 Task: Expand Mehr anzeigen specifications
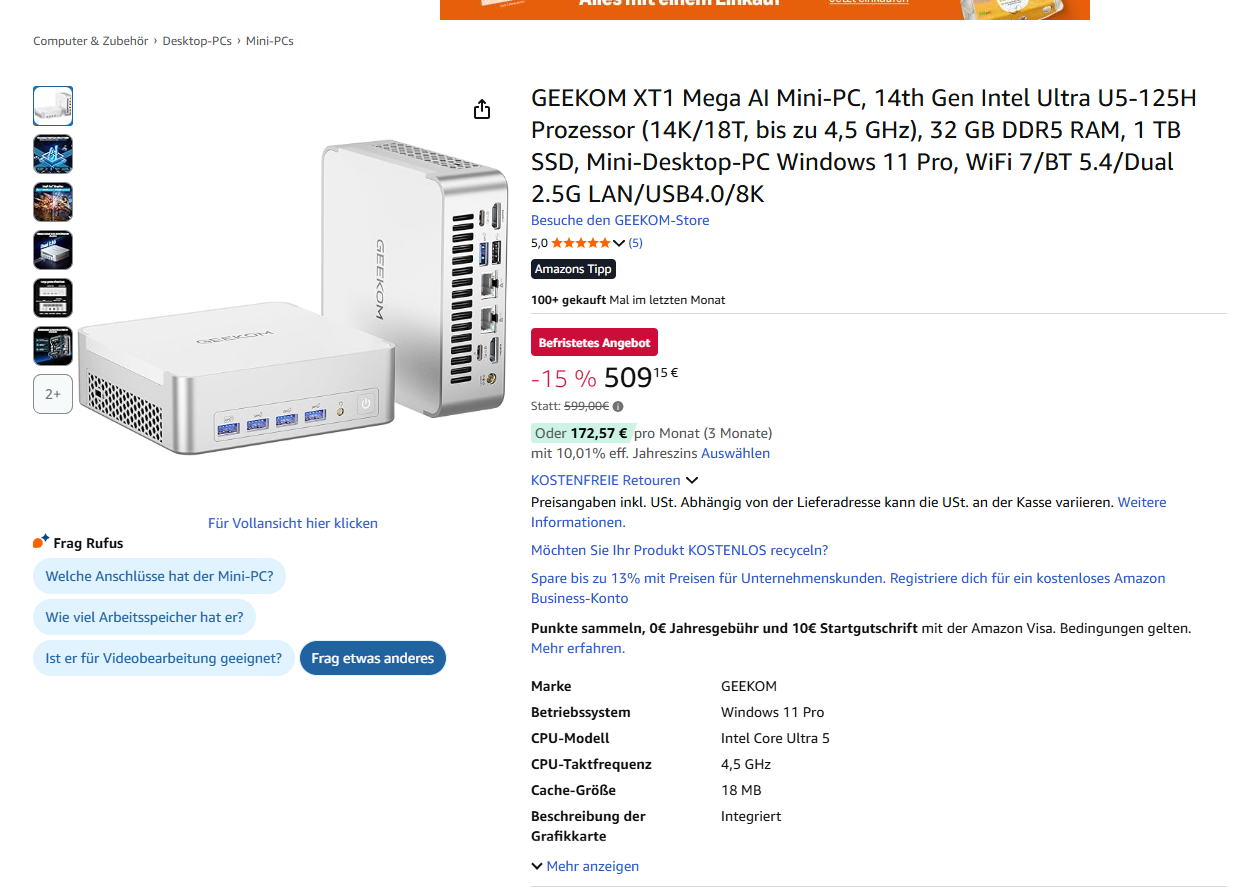tap(585, 866)
